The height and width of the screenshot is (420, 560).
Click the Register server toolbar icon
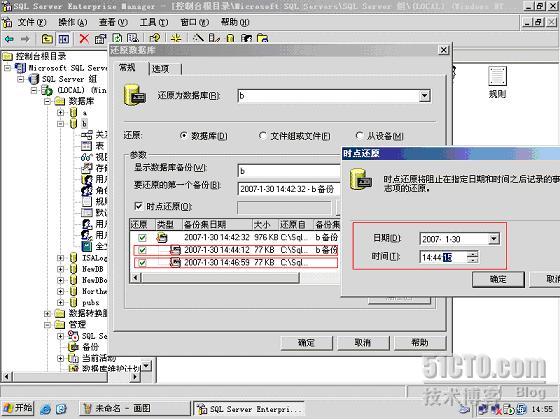pyautogui.click(x=214, y=38)
